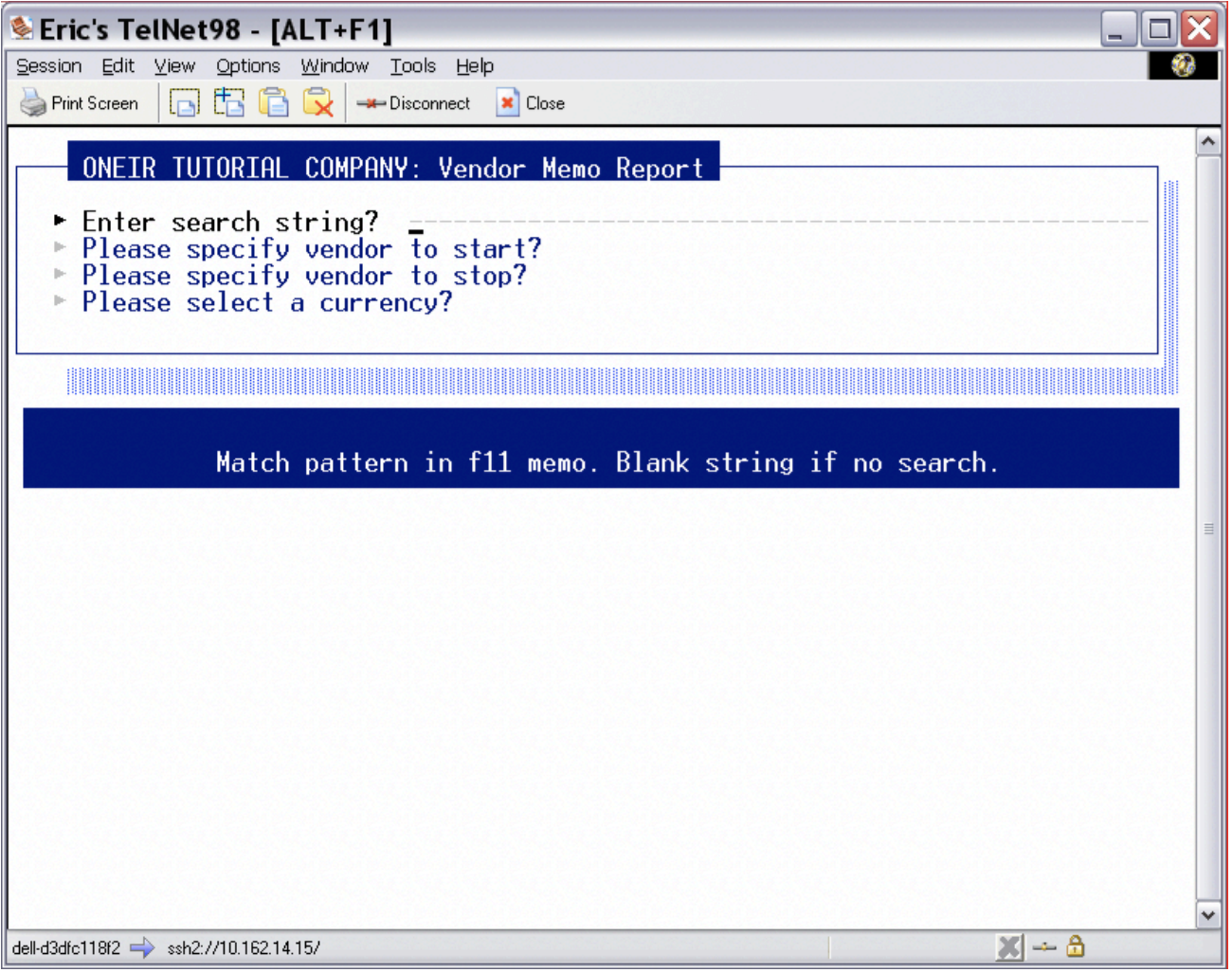
Task: Select the 'Please specify vendor to start?' prompt
Action: 311,249
